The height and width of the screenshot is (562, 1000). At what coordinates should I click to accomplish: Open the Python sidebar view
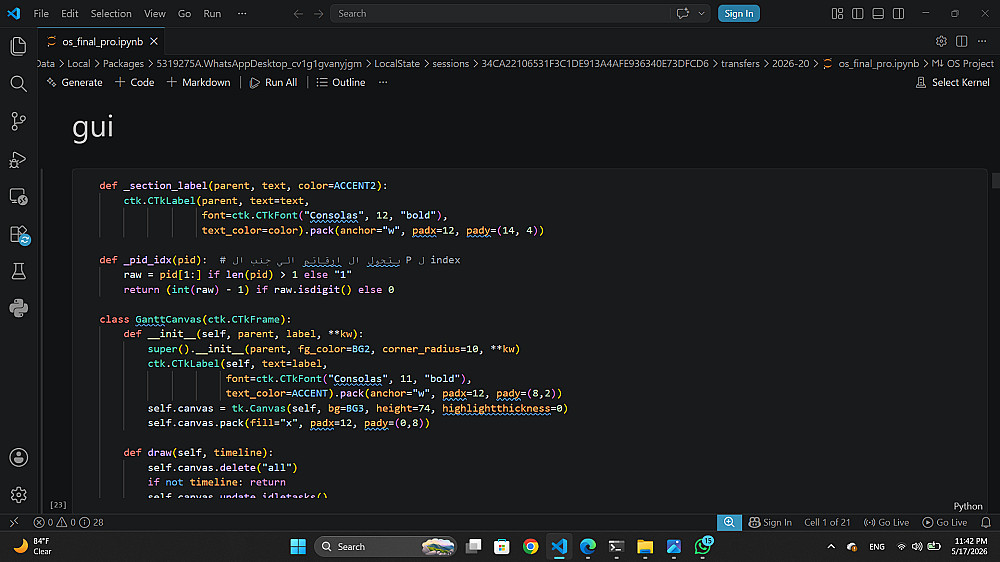click(x=18, y=309)
